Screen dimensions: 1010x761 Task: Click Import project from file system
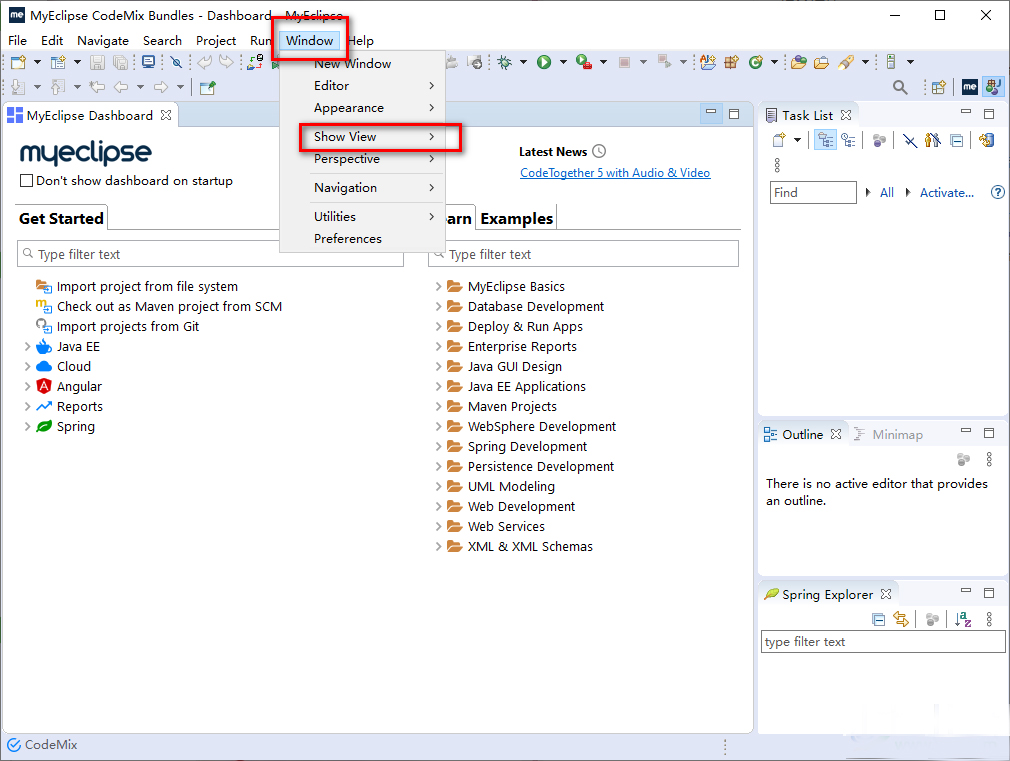pos(147,287)
